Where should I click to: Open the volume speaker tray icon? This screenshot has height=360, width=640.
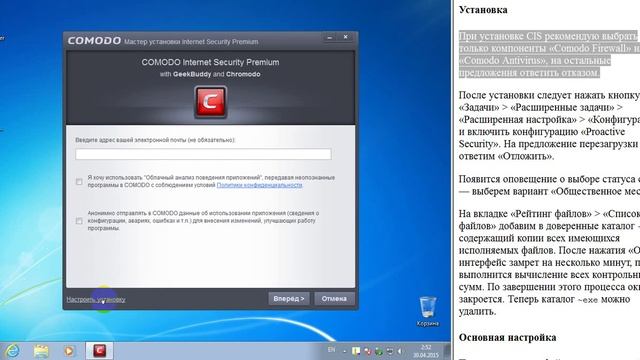(x=400, y=351)
